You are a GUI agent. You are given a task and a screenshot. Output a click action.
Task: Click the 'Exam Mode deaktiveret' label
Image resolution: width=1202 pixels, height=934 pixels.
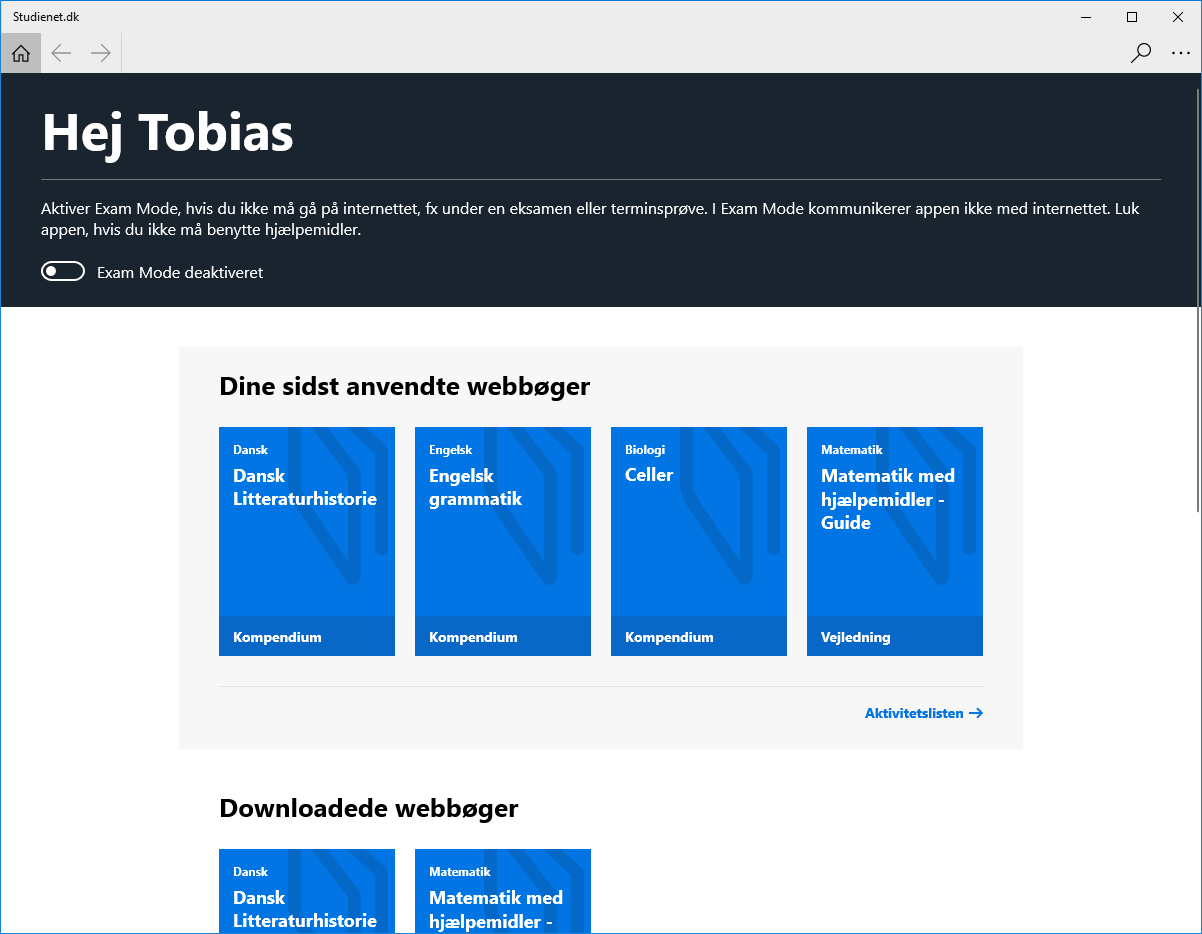point(180,272)
